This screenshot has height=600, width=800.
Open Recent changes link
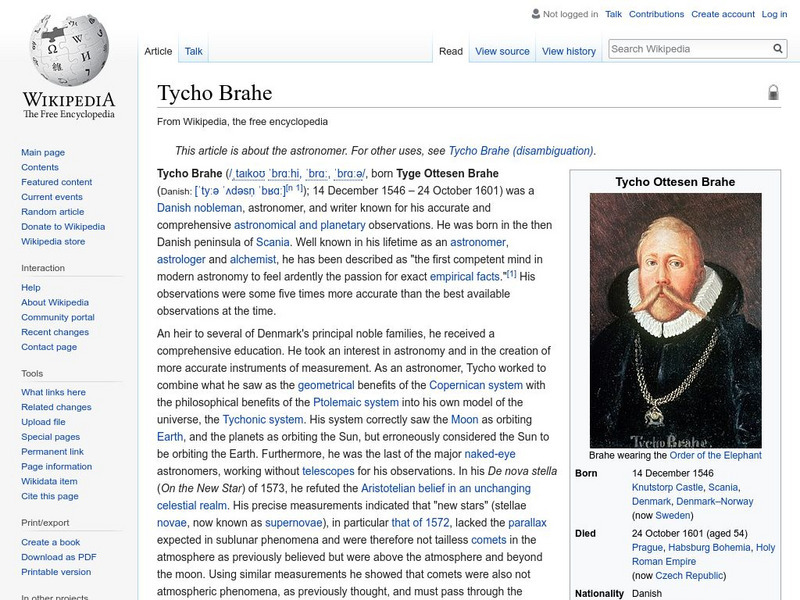55,332
